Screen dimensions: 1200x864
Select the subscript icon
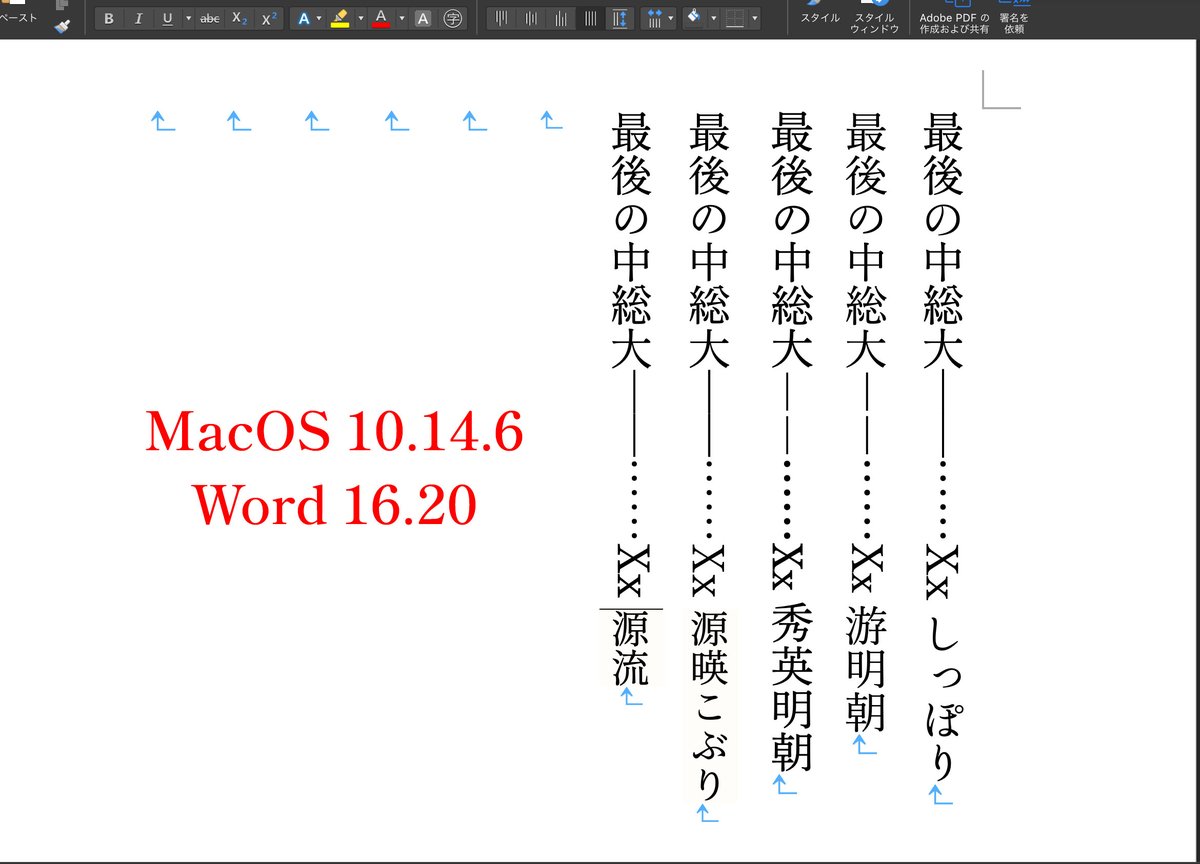(238, 17)
